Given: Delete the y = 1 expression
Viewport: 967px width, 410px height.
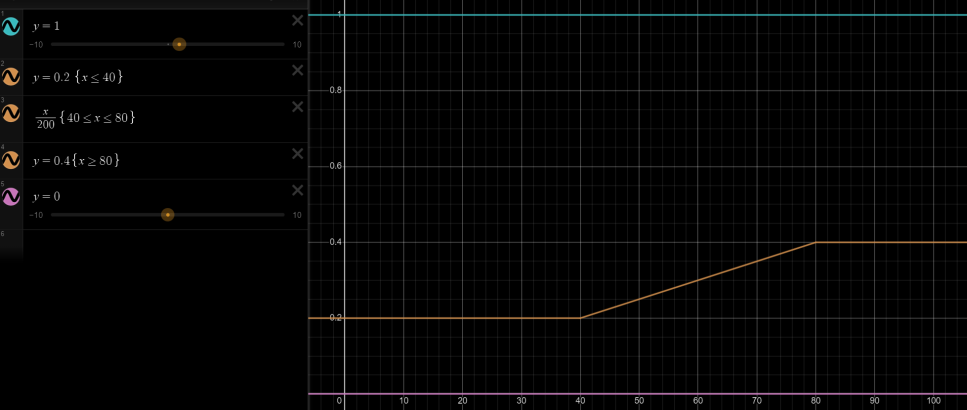Looking at the screenshot, I should pos(297,20).
